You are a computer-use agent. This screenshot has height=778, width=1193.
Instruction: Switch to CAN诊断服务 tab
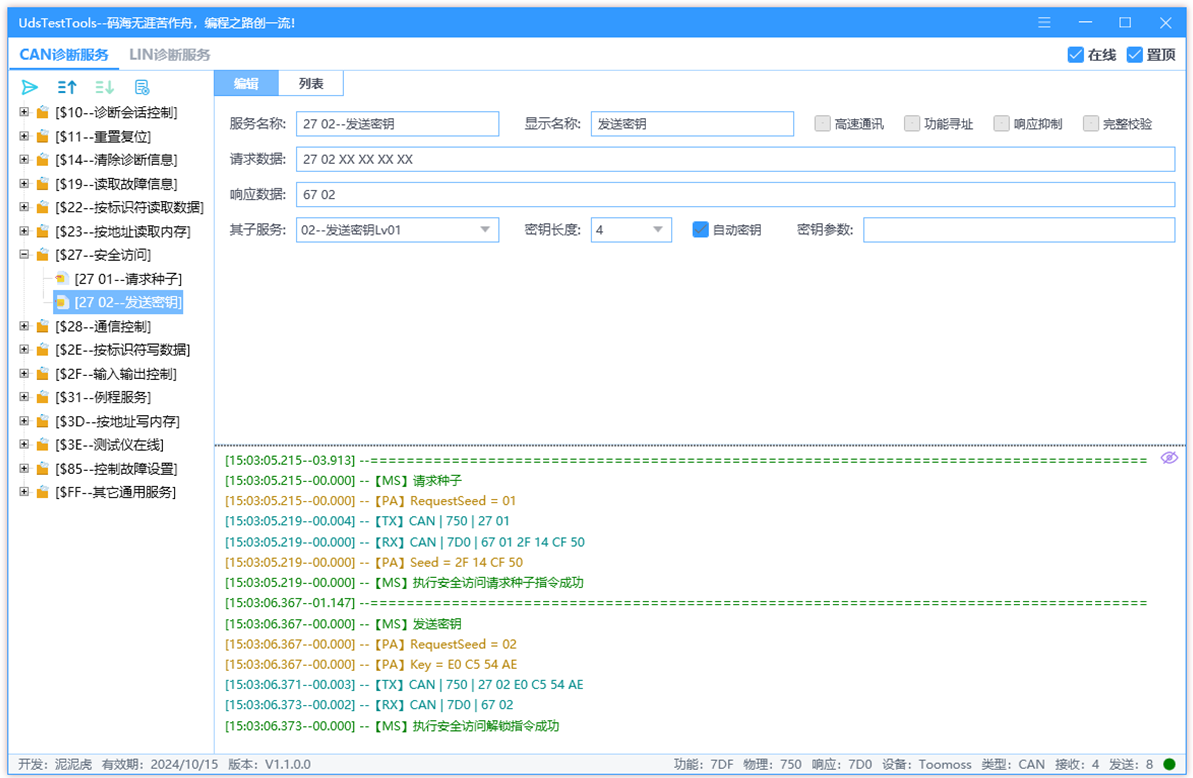coord(64,55)
